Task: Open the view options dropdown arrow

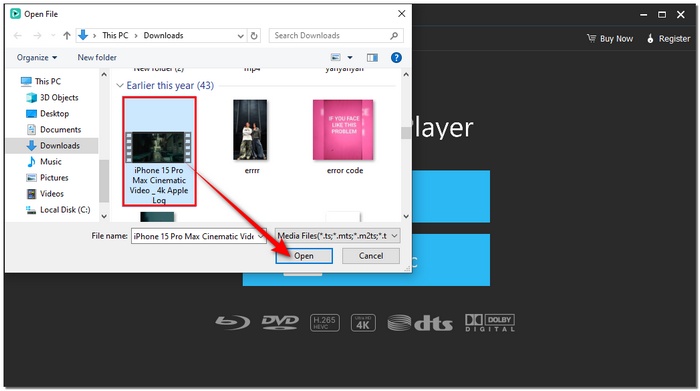Action: point(350,58)
